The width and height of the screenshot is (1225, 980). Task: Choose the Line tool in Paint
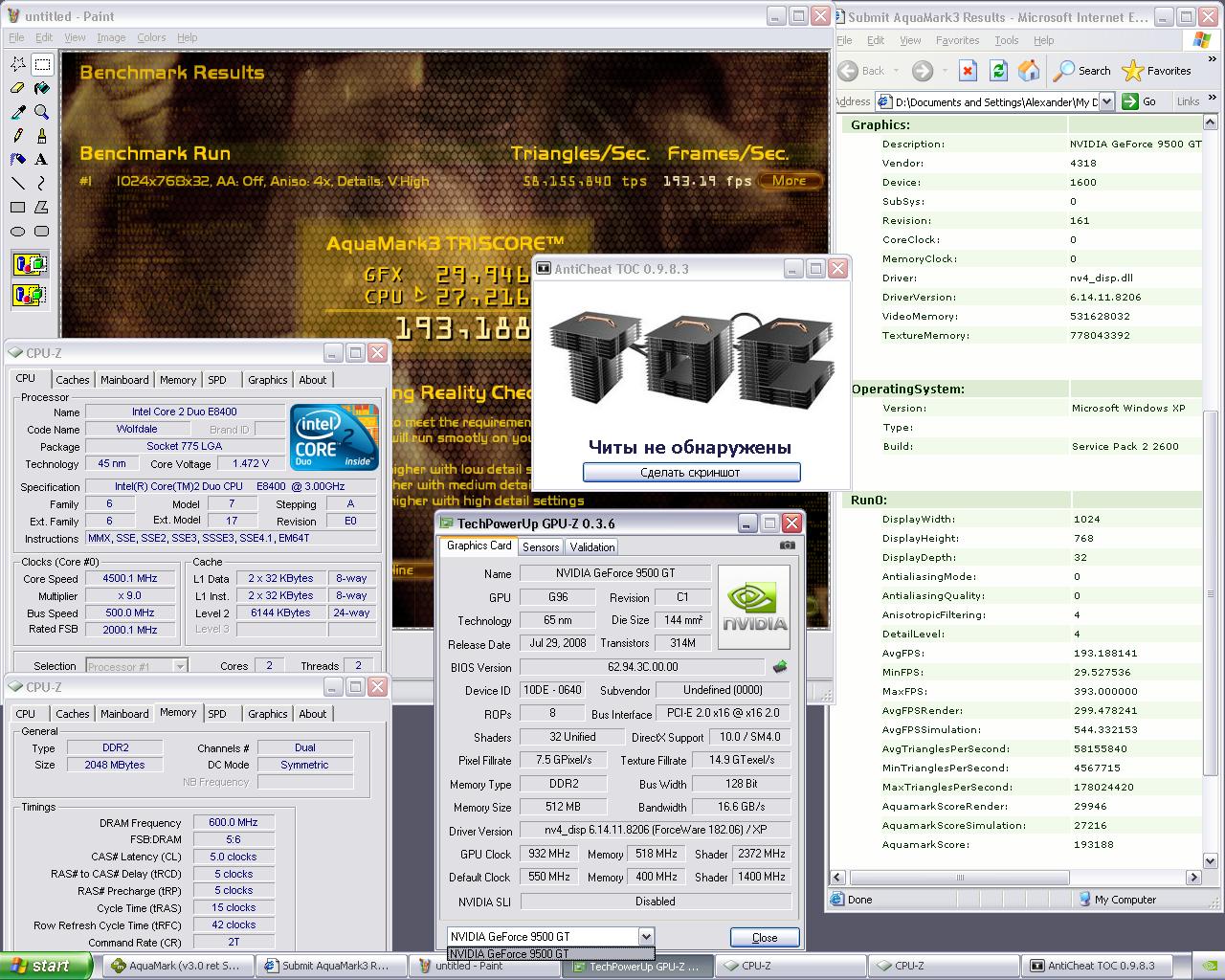[18, 183]
